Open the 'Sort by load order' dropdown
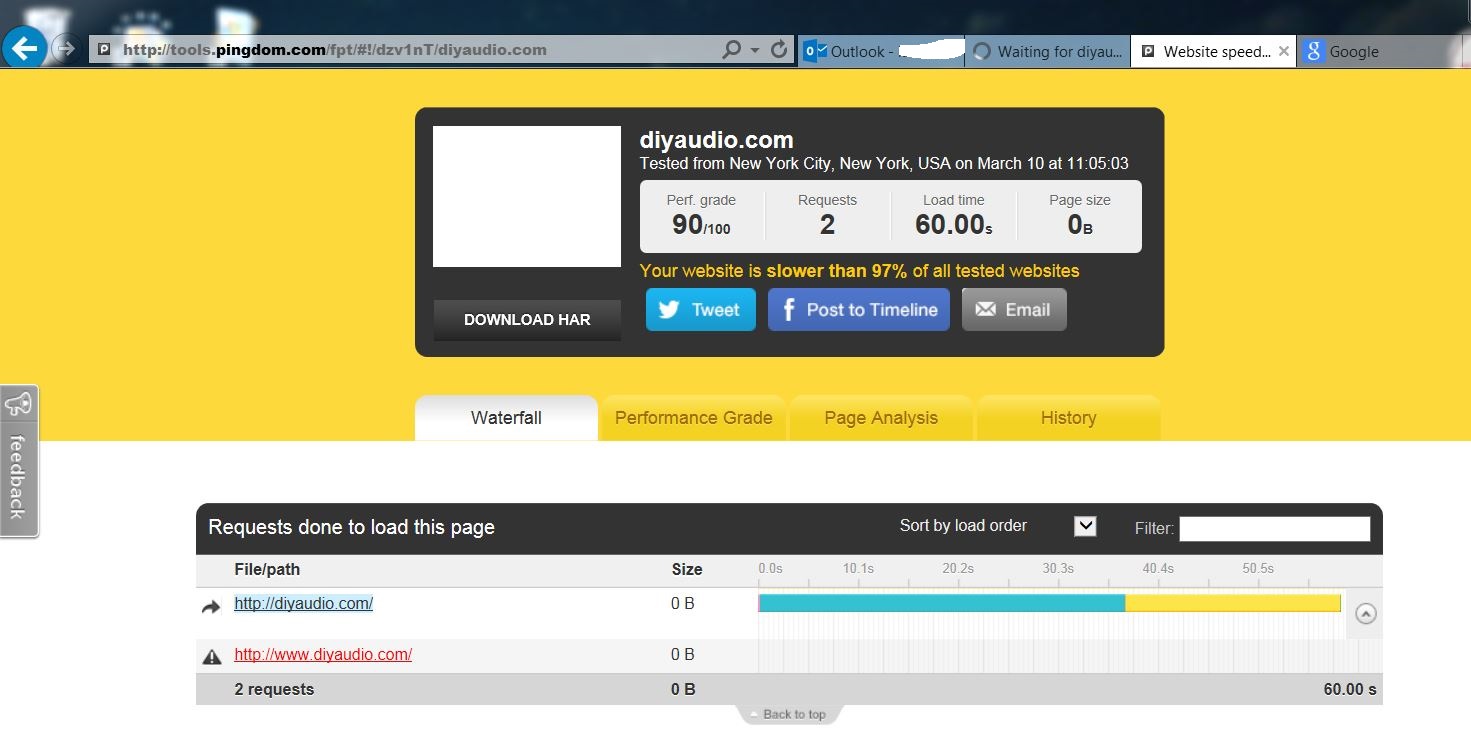 pos(1085,526)
